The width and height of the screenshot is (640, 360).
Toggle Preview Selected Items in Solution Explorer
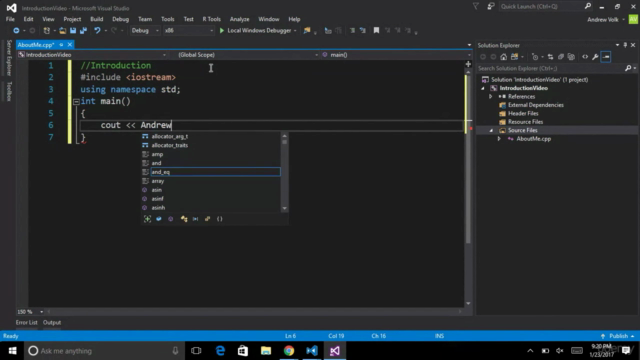coord(606,57)
